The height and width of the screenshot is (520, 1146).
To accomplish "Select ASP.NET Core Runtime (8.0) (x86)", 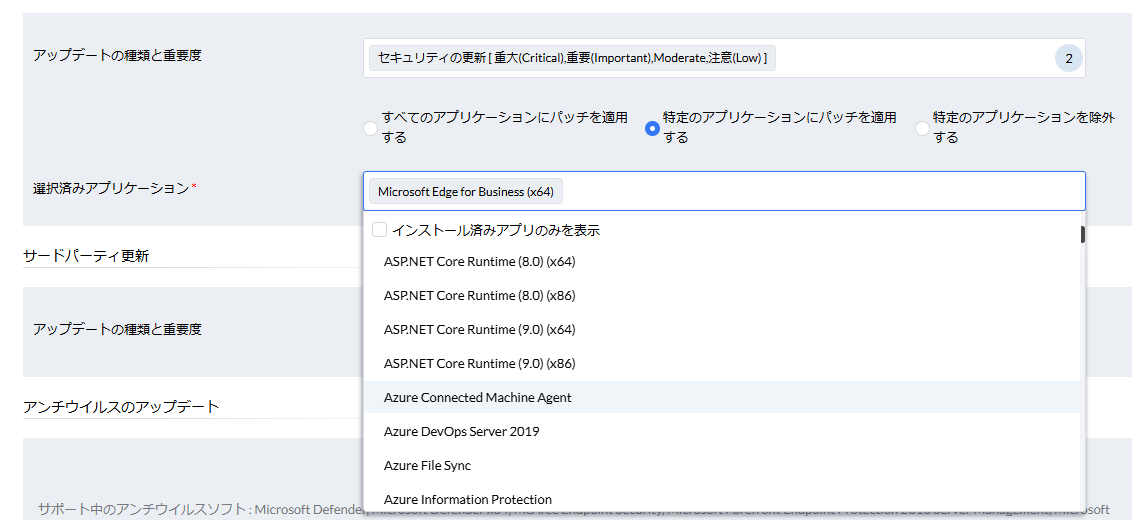I will (480, 296).
